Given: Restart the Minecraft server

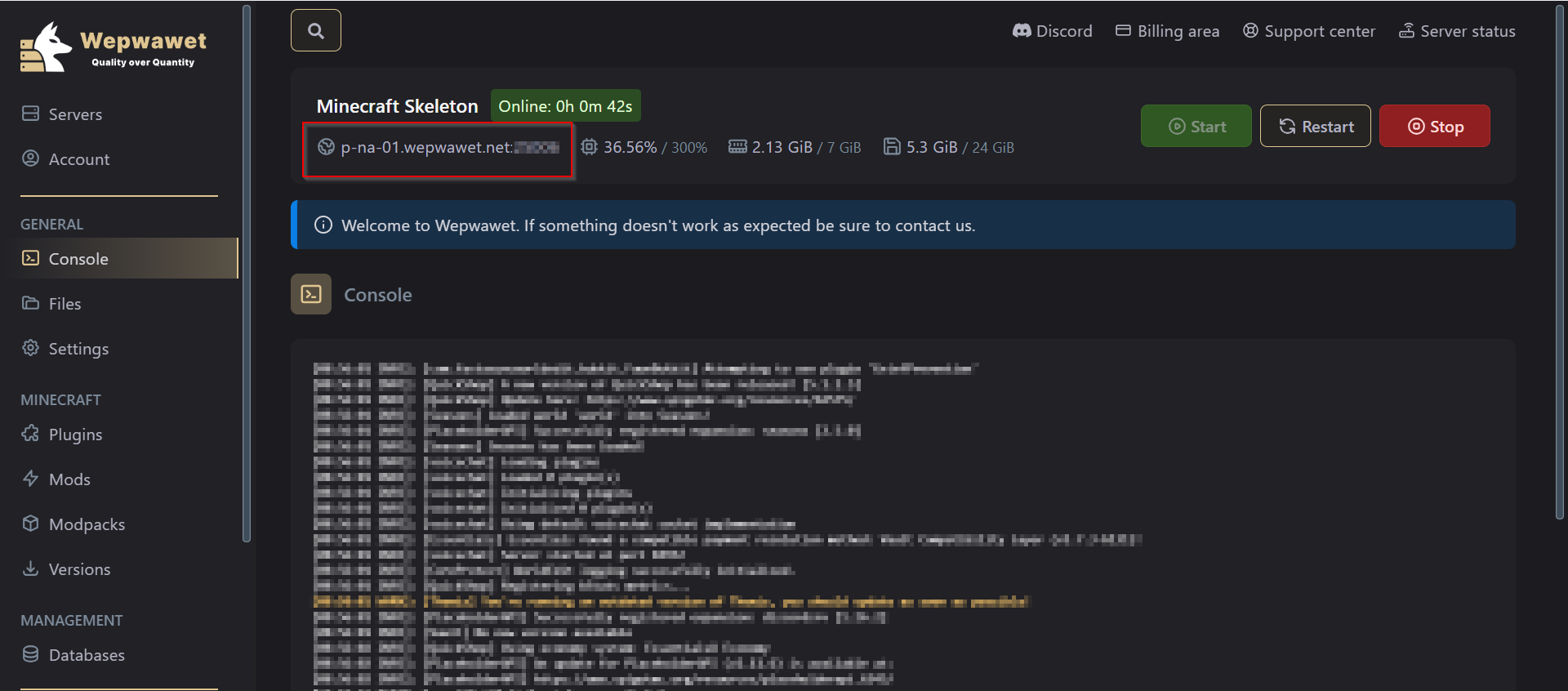Looking at the screenshot, I should [1316, 126].
